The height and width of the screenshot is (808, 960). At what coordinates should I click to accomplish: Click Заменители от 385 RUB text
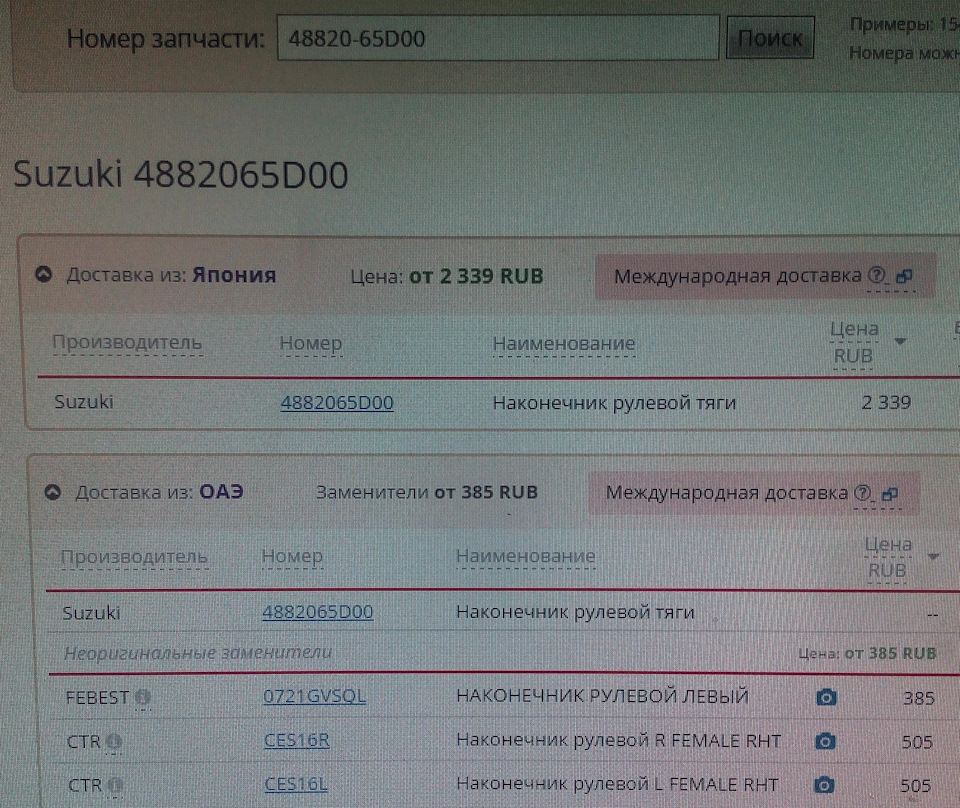pyautogui.click(x=427, y=492)
